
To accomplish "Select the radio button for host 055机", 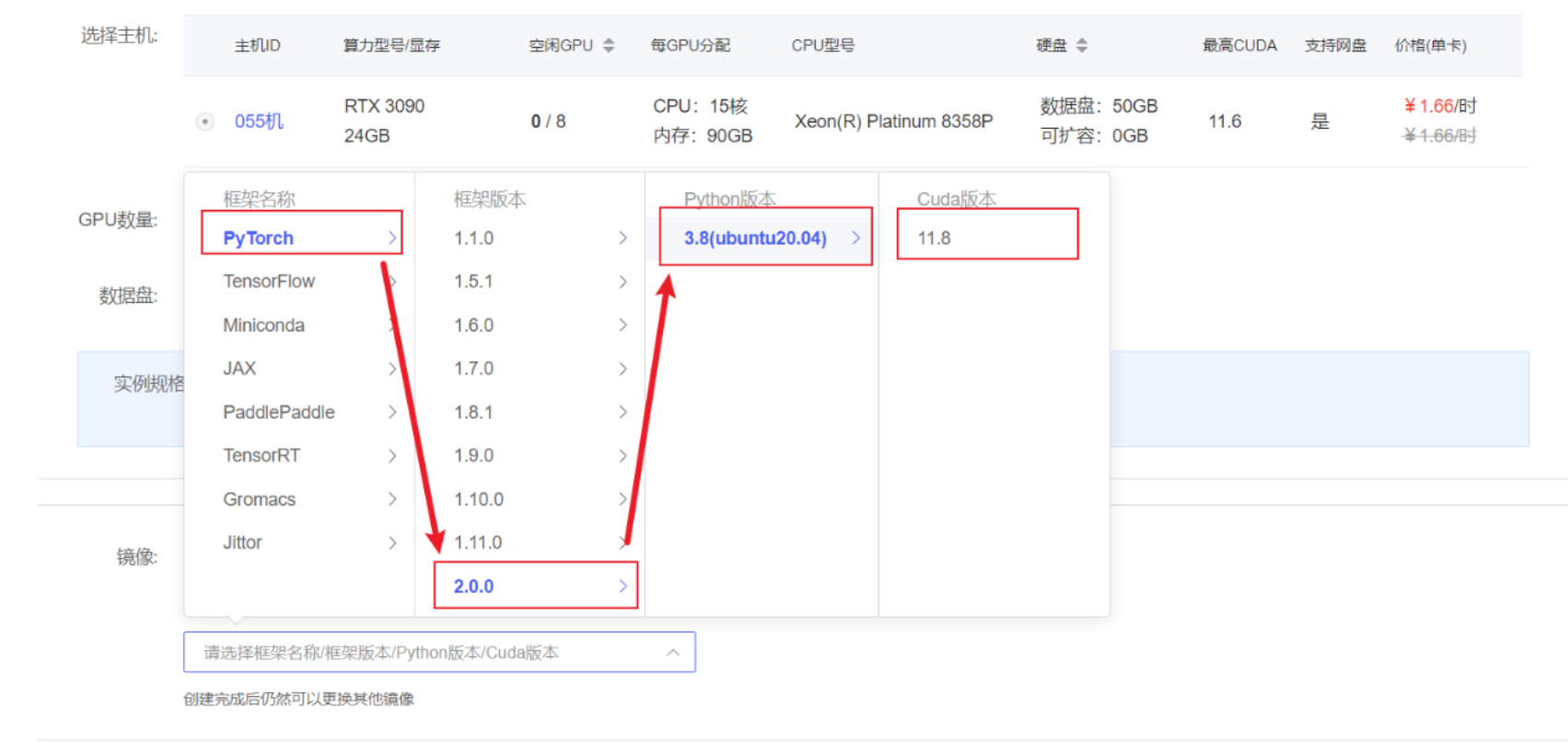I will pyautogui.click(x=204, y=122).
